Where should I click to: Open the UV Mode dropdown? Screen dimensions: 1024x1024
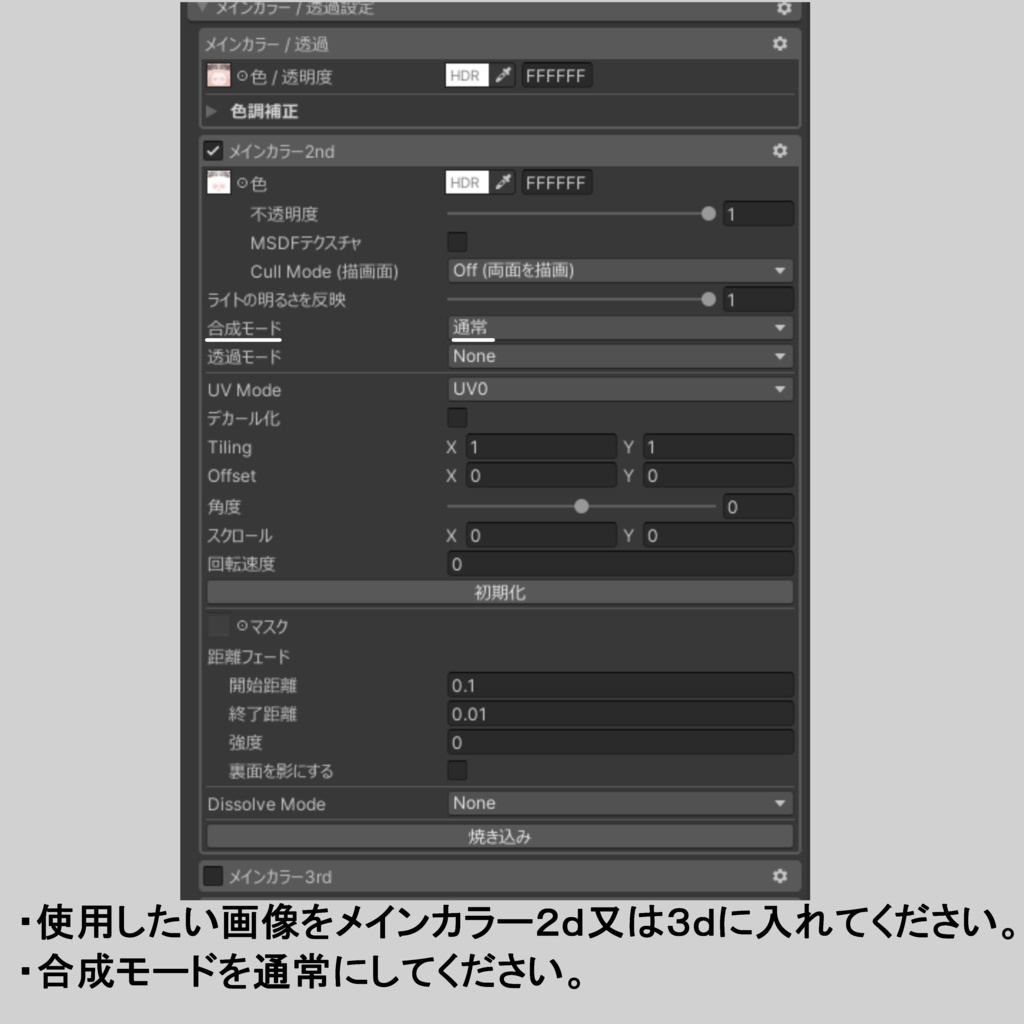(620, 389)
